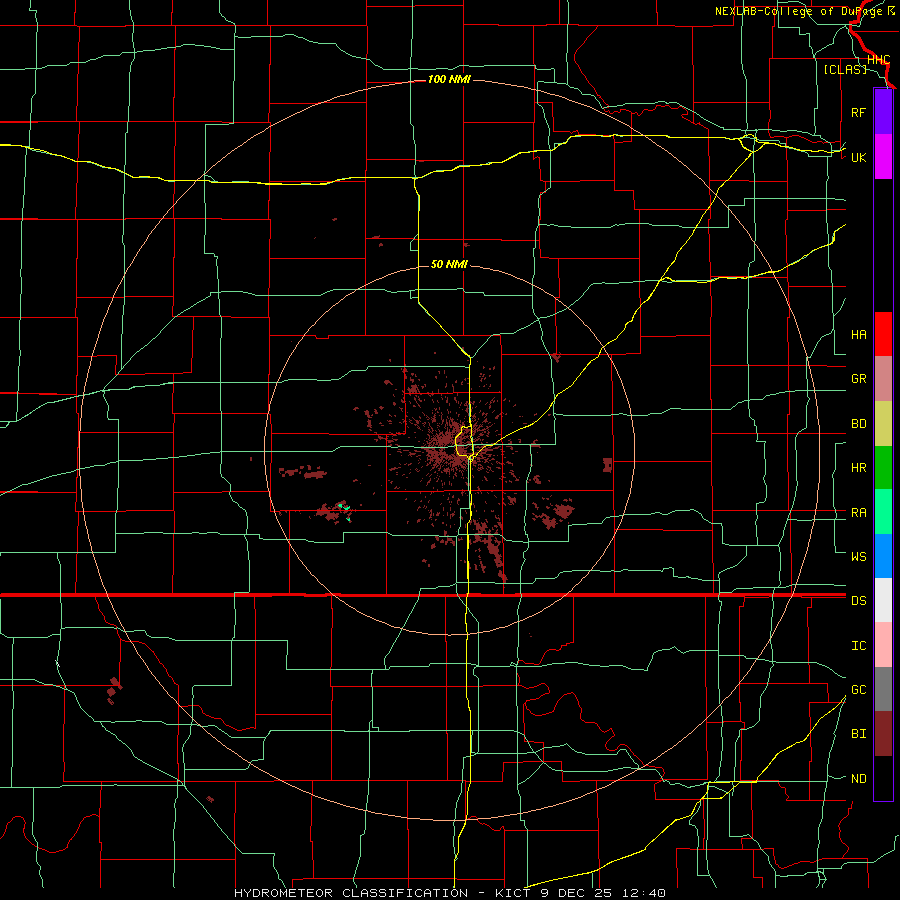Click the [CLAS] label
Image resolution: width=900 pixels, height=900 pixels.
845,69
